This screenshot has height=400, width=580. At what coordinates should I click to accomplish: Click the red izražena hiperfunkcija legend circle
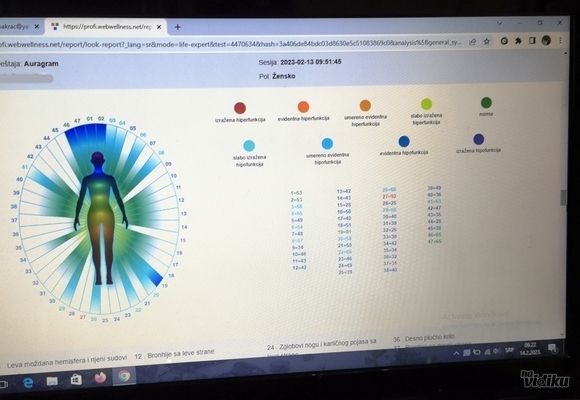tap(240, 108)
